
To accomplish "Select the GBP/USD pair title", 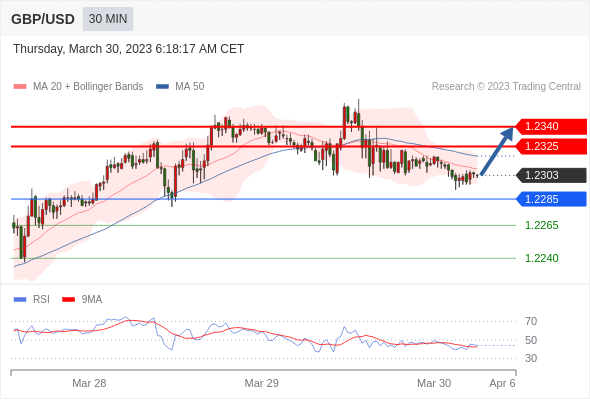I will (x=43, y=19).
